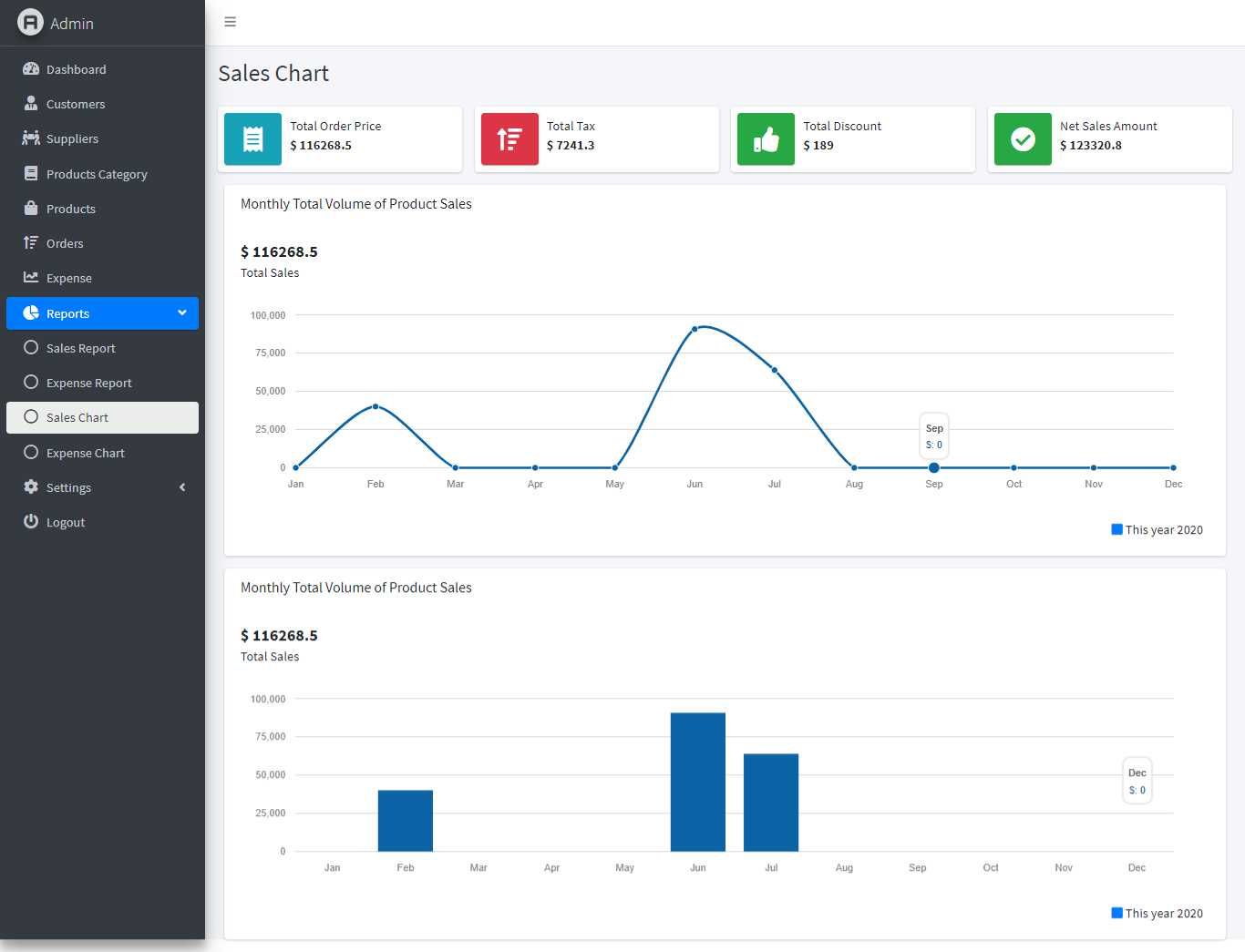Click the Jun bar in bar chart
This screenshot has height=952, width=1245.
coord(697,782)
